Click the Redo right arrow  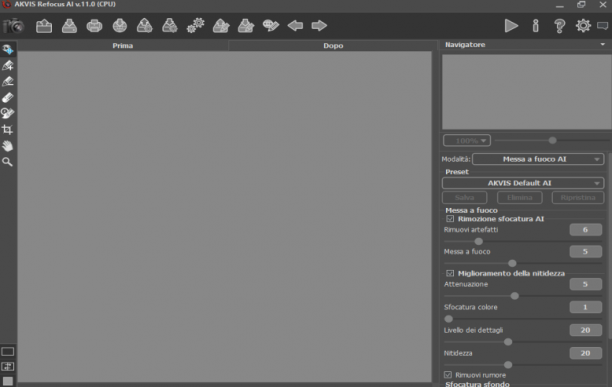319,26
